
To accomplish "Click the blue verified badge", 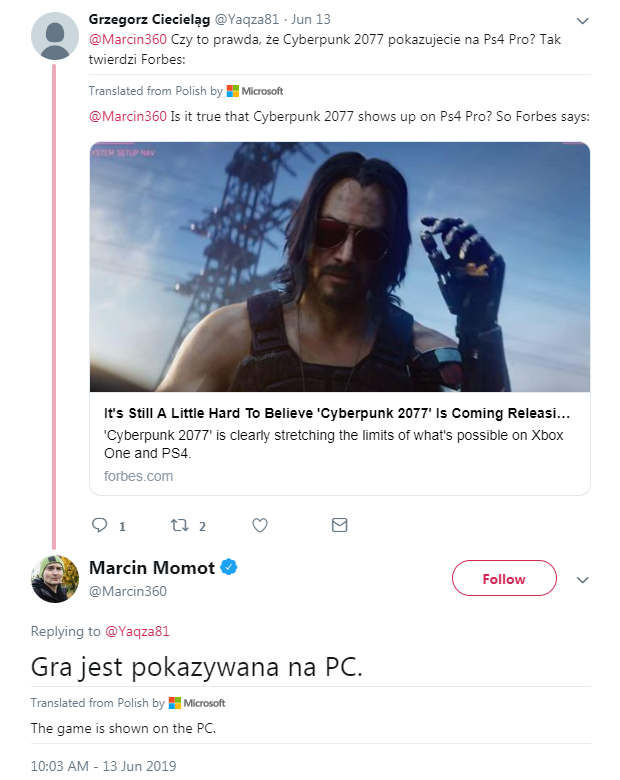I will (229, 568).
